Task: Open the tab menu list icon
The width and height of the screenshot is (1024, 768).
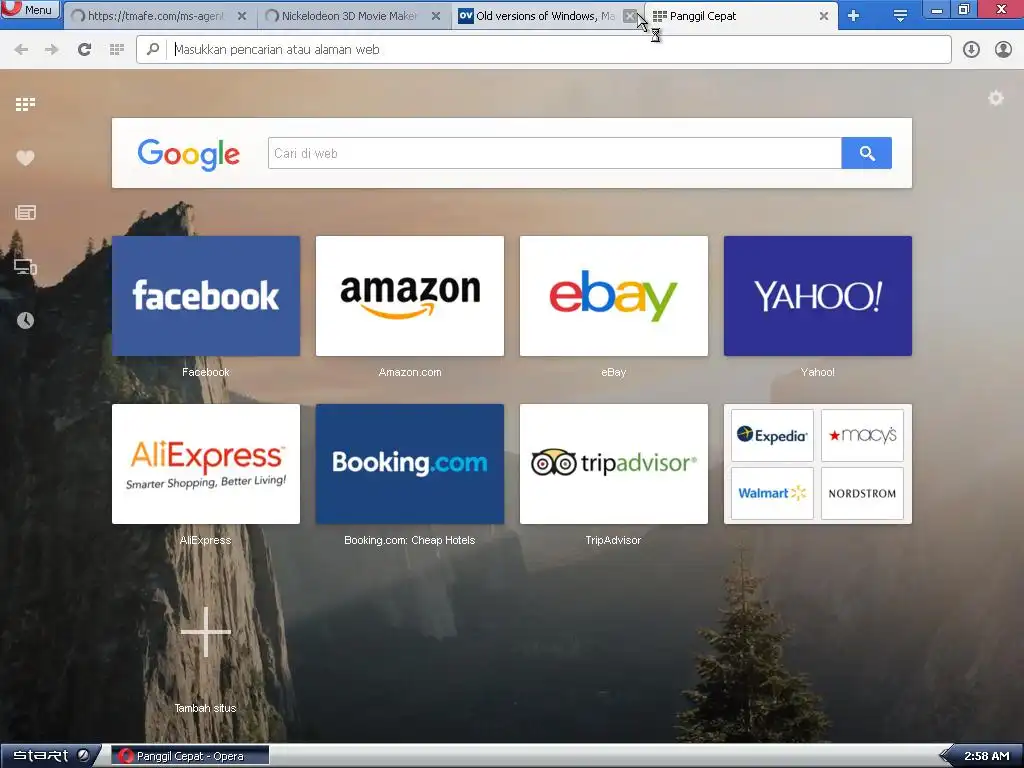Action: click(900, 16)
